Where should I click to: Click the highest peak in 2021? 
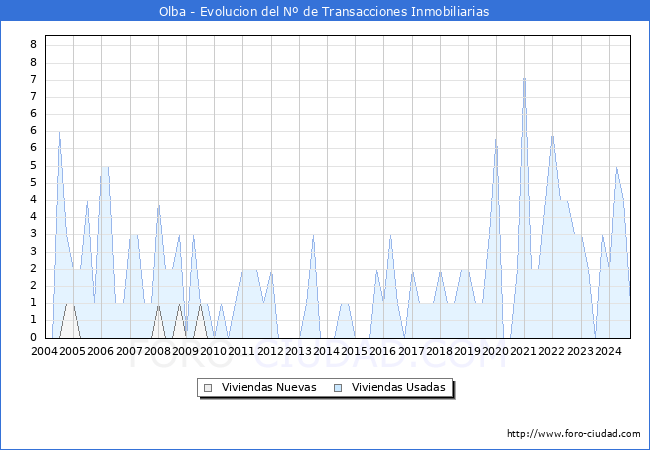coord(524,78)
